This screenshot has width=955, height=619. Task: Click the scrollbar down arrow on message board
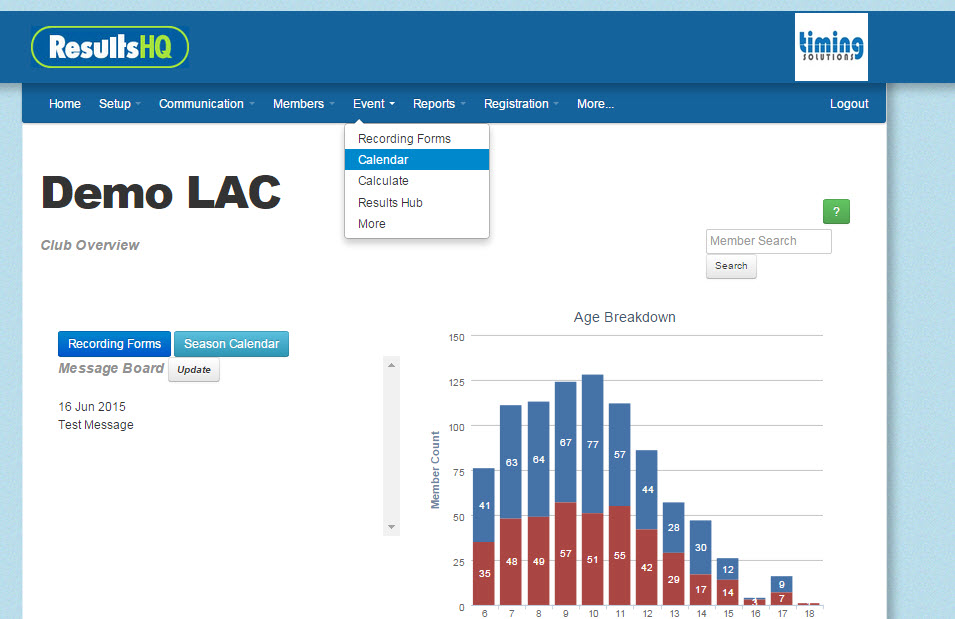tap(390, 525)
